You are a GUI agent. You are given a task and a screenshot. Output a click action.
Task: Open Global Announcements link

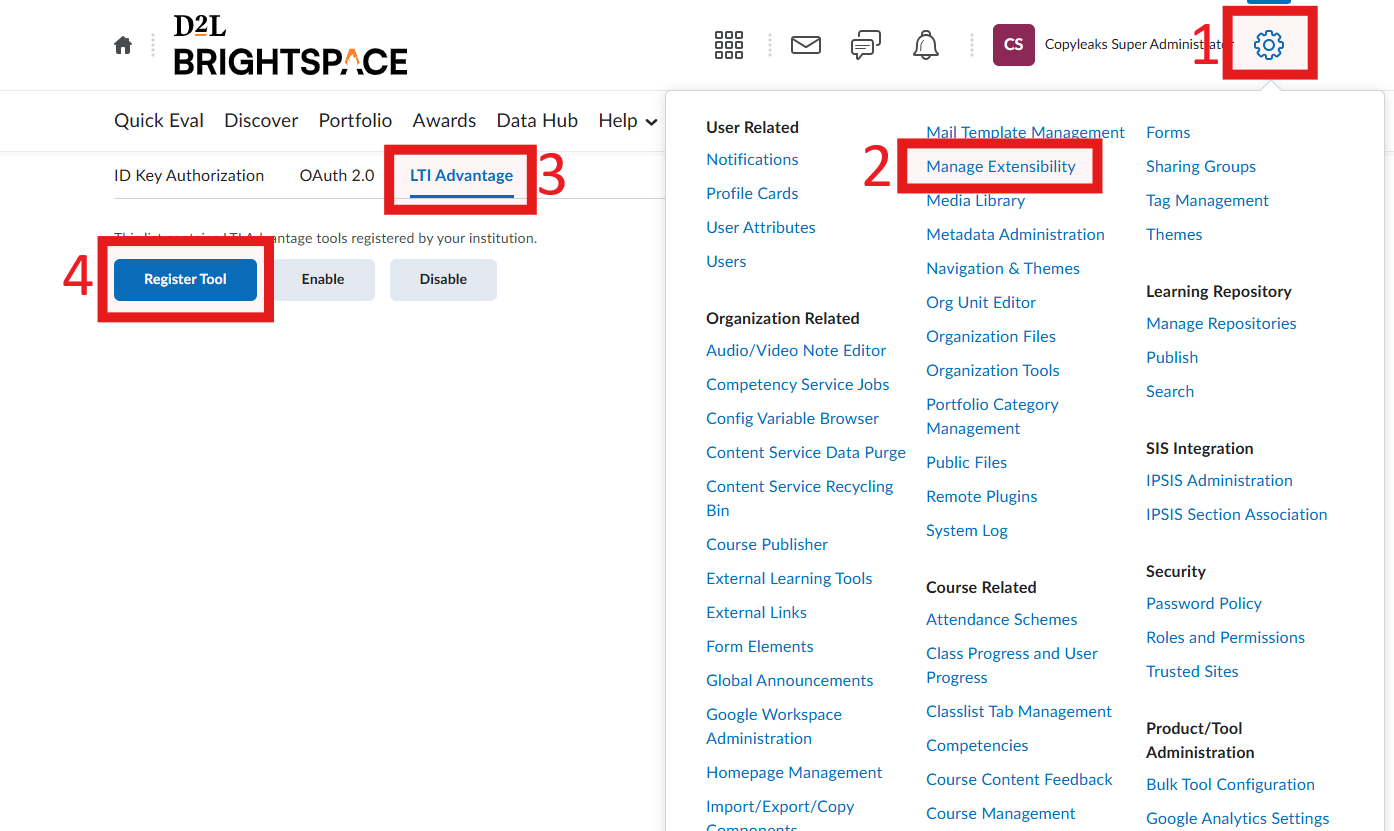(790, 681)
